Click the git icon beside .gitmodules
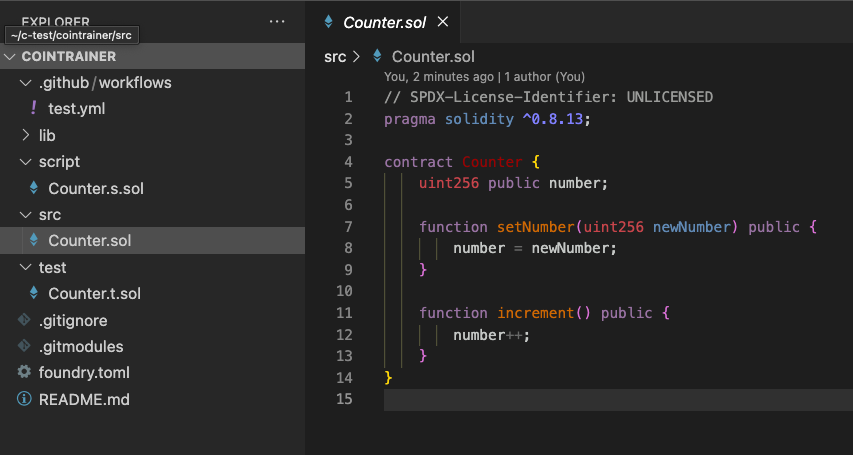The width and height of the screenshot is (853, 455). [x=24, y=346]
